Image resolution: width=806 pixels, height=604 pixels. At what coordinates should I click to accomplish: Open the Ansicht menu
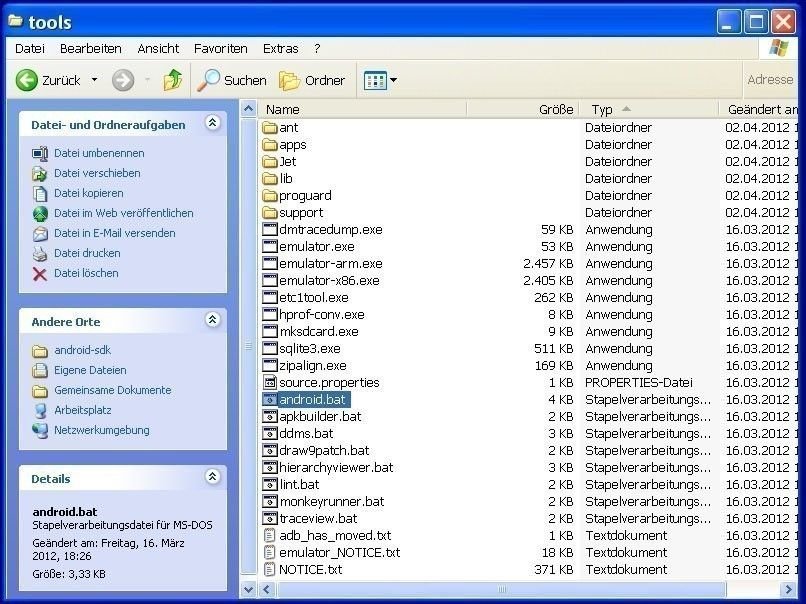point(158,49)
